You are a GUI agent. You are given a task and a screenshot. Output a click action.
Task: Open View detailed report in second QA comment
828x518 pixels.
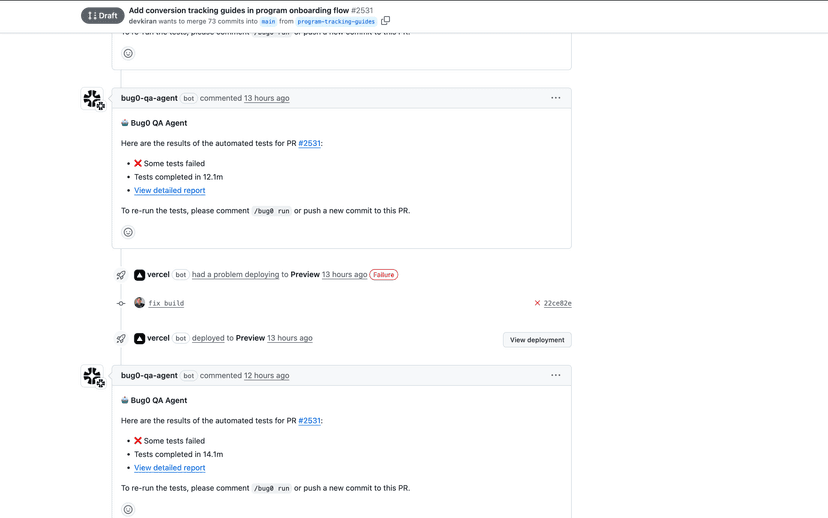click(x=169, y=467)
